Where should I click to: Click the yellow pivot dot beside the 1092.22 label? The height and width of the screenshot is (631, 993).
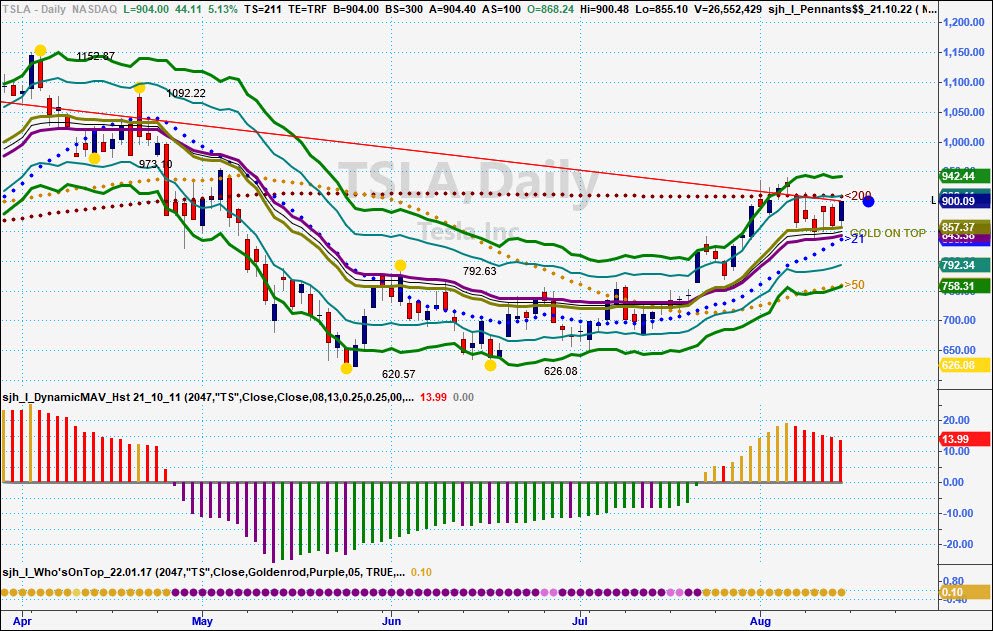point(139,87)
